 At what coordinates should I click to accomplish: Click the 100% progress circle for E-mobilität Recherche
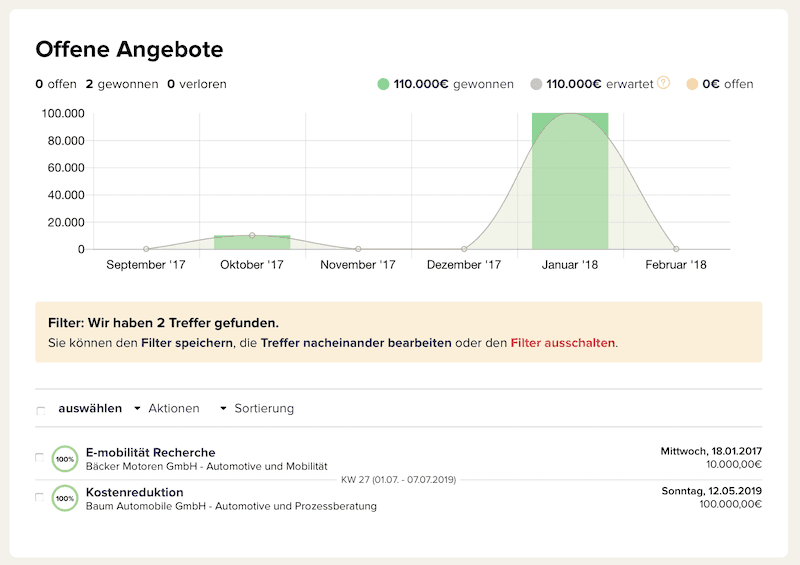pyautogui.click(x=64, y=459)
